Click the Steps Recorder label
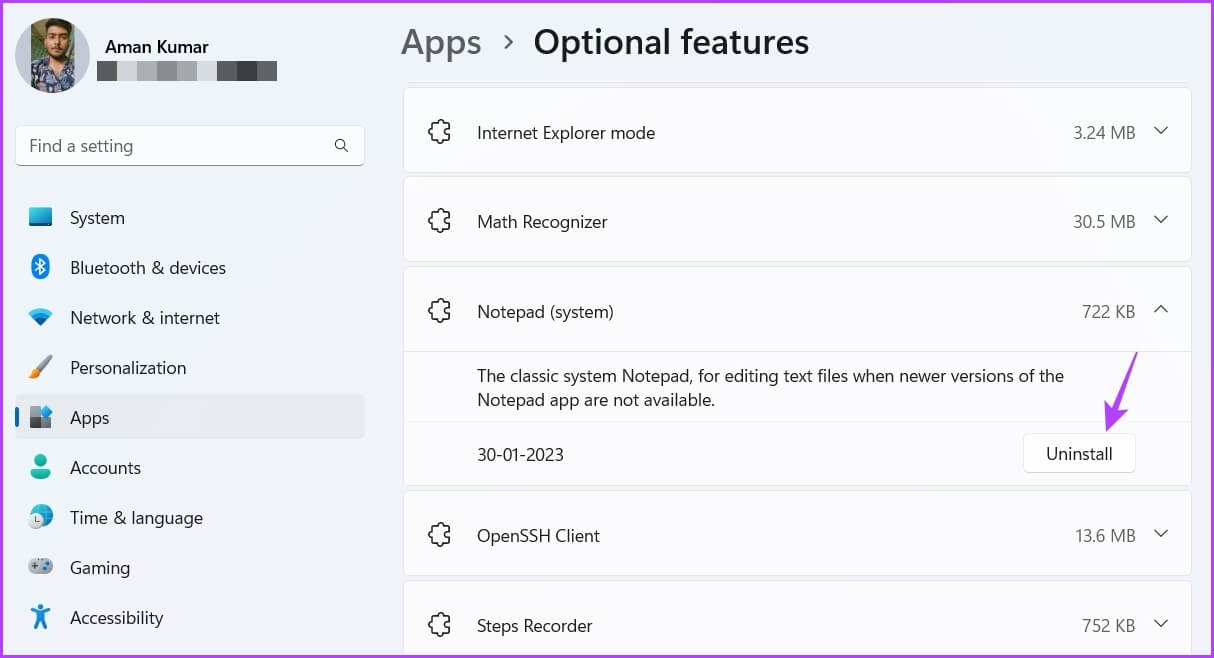The width and height of the screenshot is (1214, 658). click(x=535, y=625)
